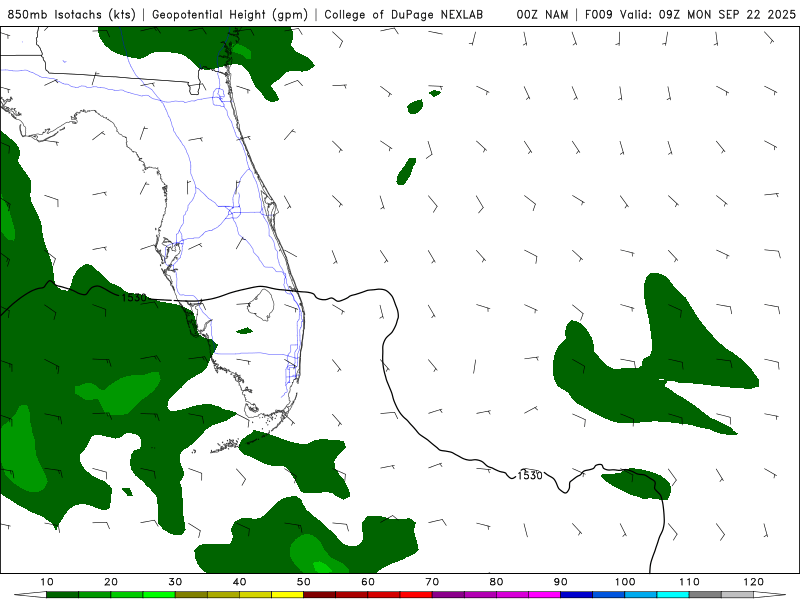
Task: Click the legend value 20
Action: coord(111,582)
